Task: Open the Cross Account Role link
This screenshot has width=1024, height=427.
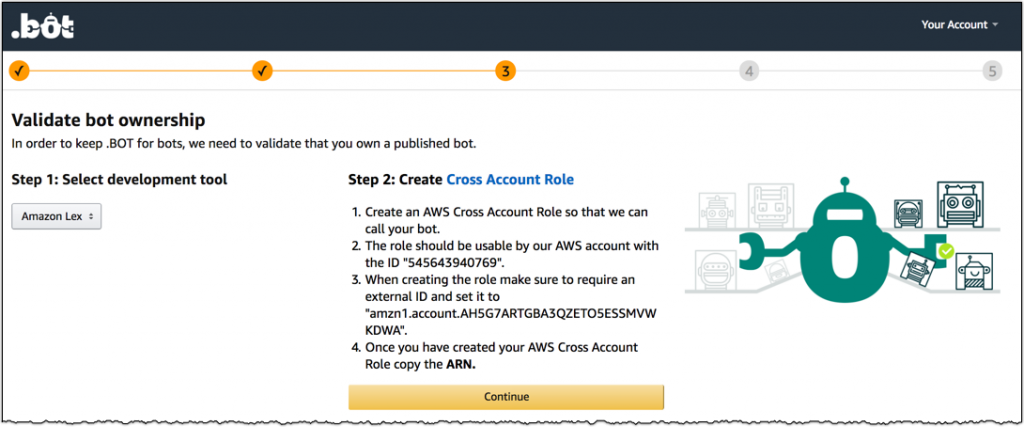Action: point(510,179)
